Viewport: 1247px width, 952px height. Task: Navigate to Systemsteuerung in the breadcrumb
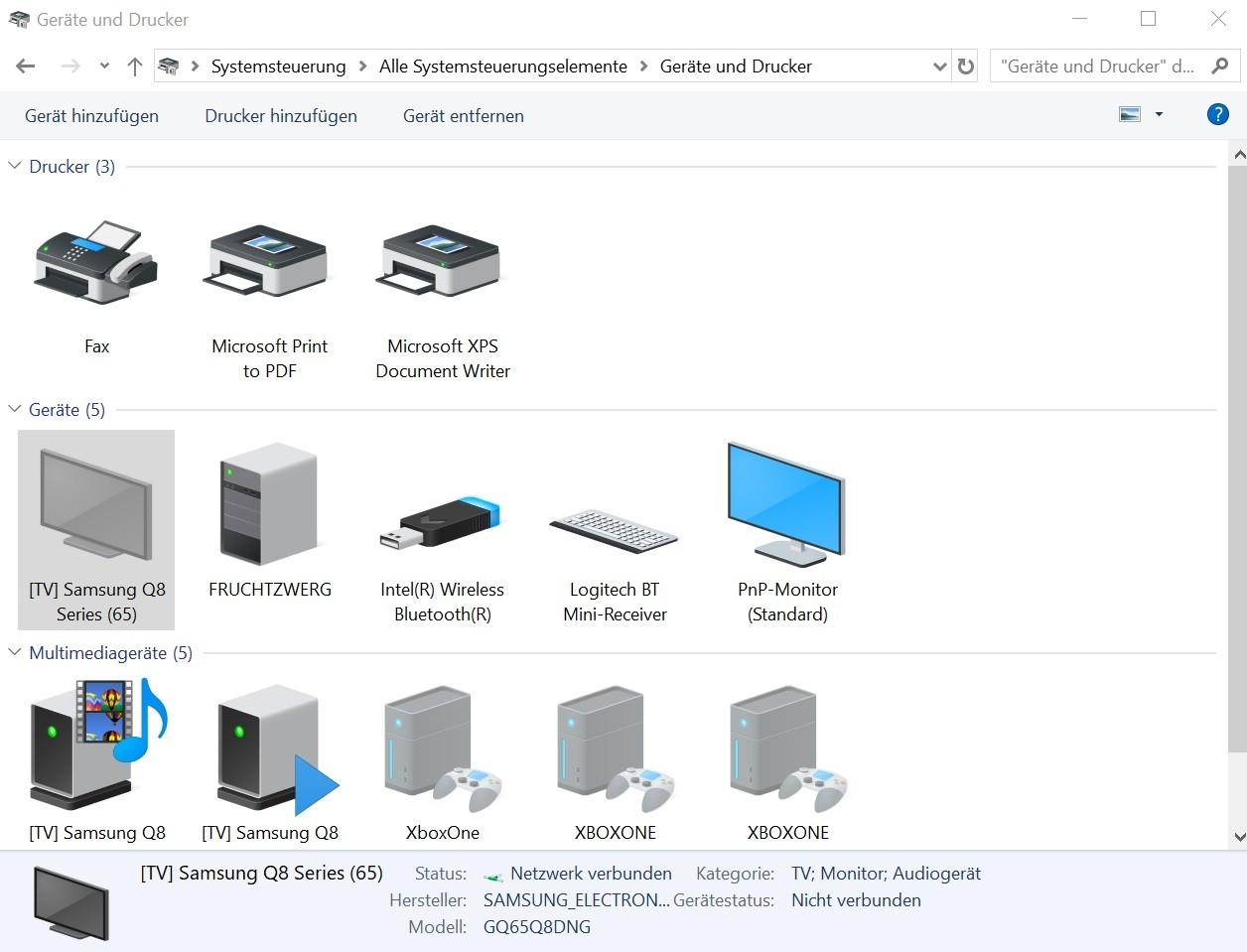point(278,67)
